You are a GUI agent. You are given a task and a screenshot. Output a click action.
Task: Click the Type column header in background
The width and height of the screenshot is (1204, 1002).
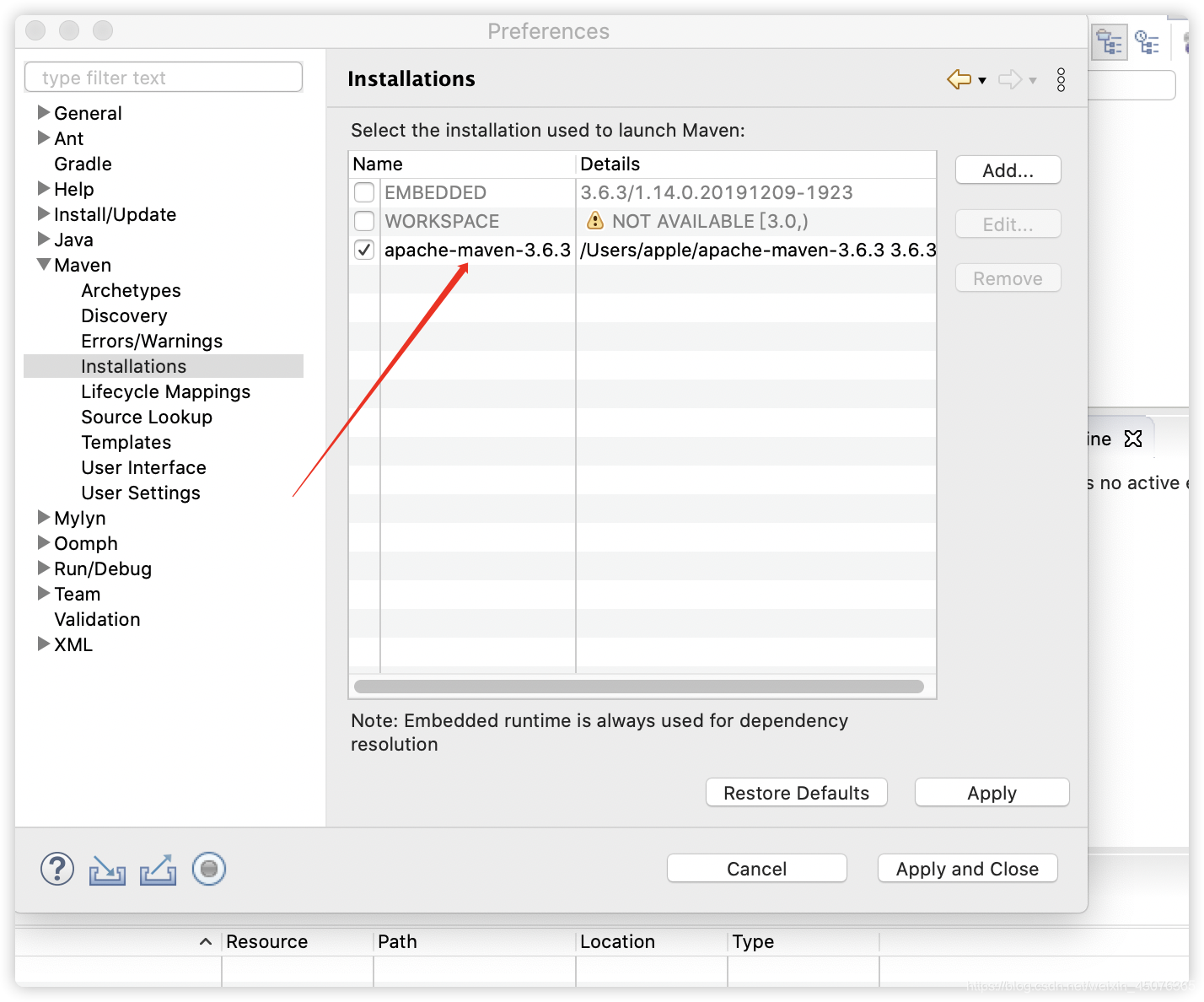(803, 942)
